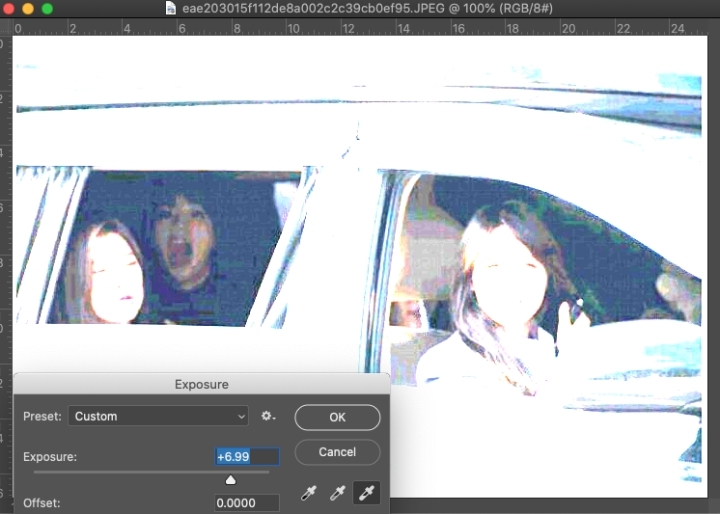Image resolution: width=720 pixels, height=514 pixels.
Task: Click the ruler origin corner box
Action: tap(6, 28)
